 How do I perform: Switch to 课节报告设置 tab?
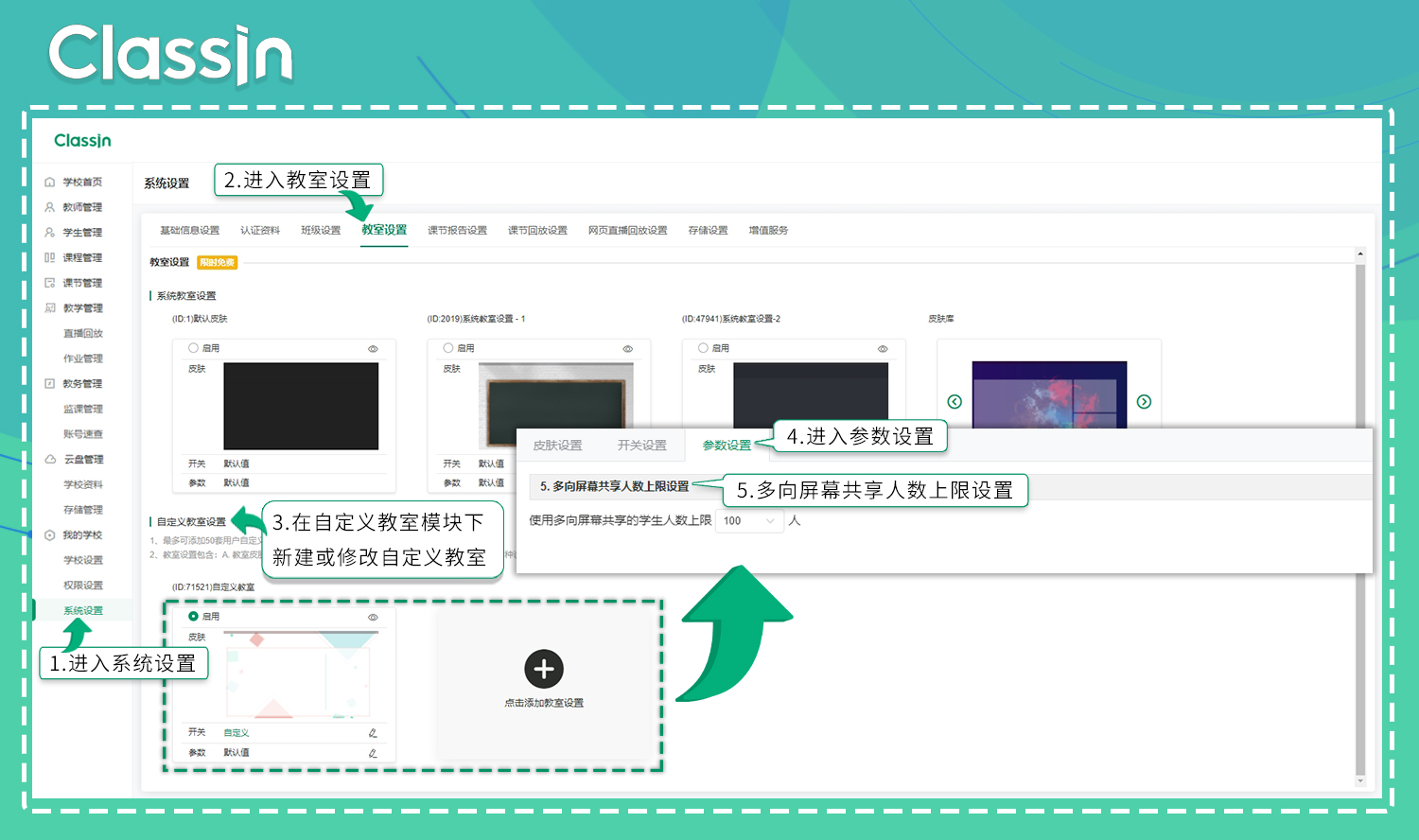(457, 230)
